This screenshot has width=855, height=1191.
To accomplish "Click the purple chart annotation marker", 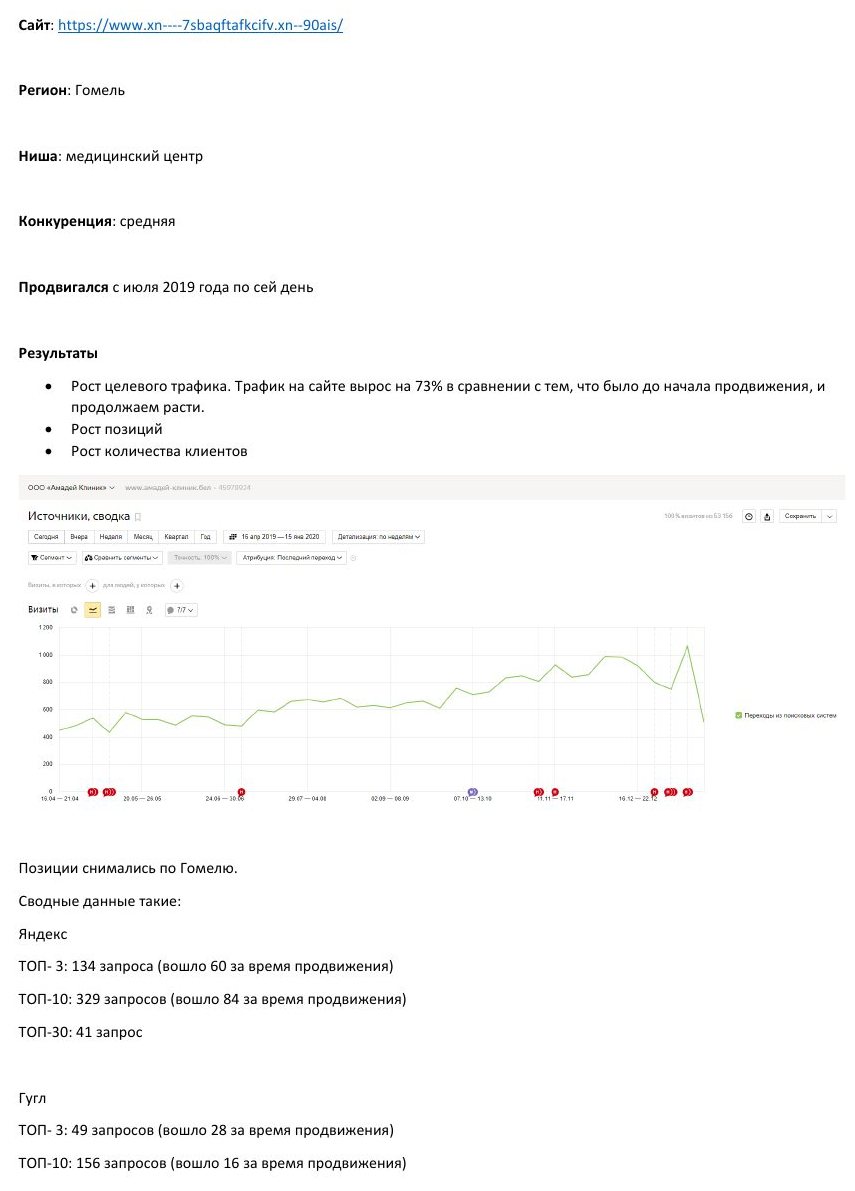I will pos(472,792).
